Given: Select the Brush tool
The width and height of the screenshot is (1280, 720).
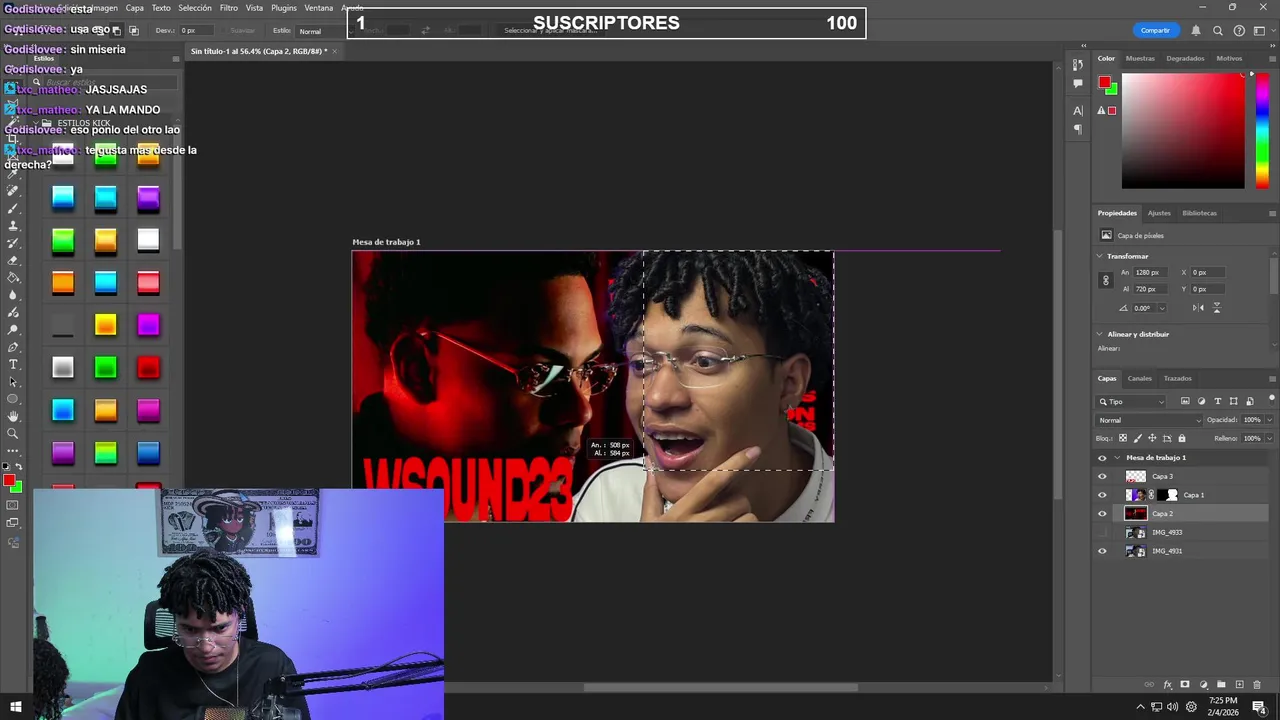Looking at the screenshot, I should click(x=13, y=208).
